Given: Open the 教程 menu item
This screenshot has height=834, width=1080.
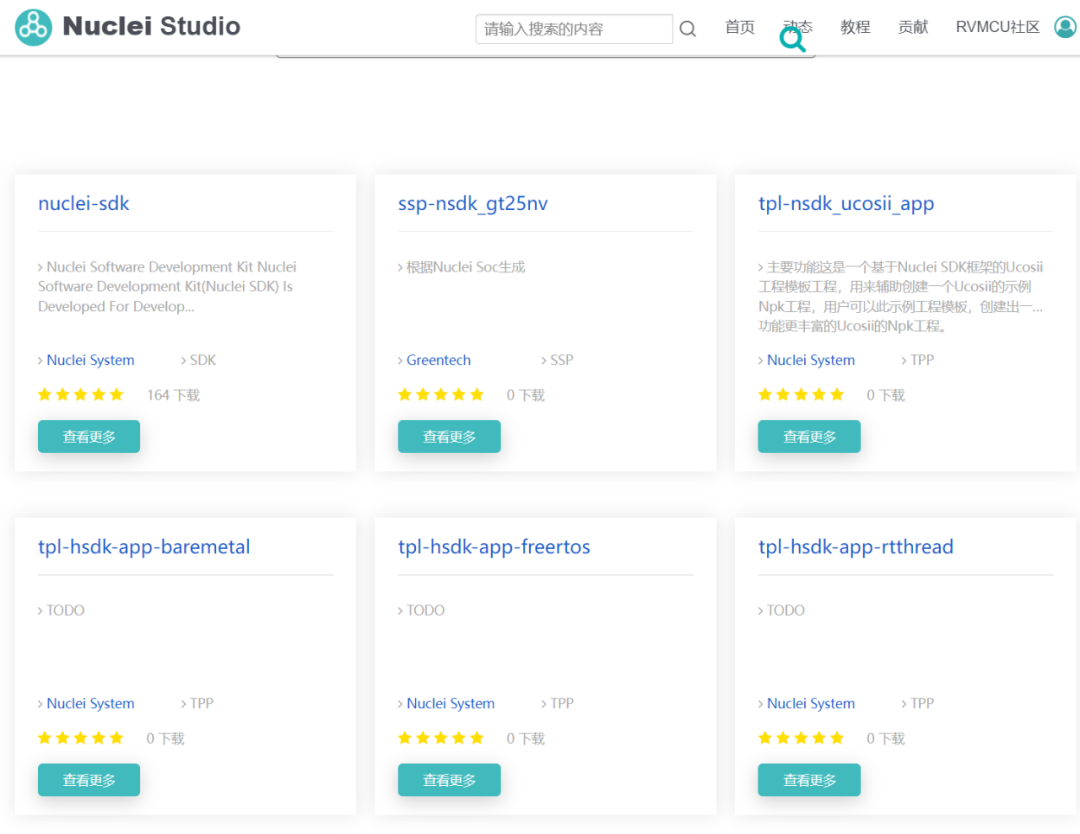Looking at the screenshot, I should [855, 27].
